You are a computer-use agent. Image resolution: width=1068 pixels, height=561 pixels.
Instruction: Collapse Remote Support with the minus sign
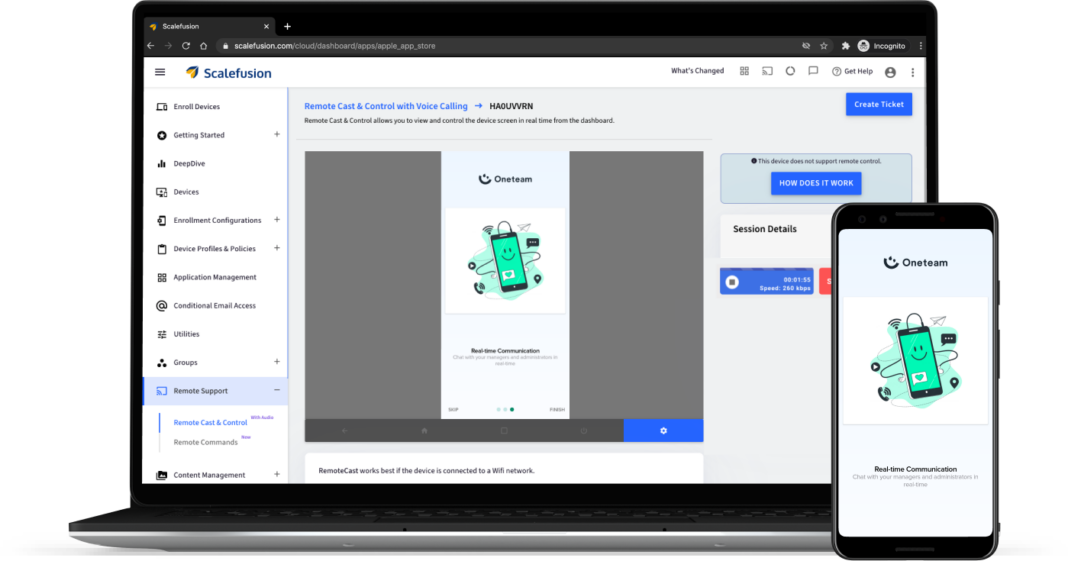point(277,391)
